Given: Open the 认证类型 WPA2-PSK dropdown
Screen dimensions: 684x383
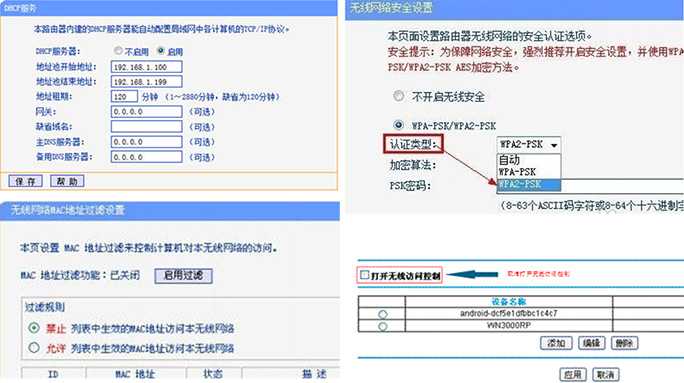Looking at the screenshot, I should click(x=529, y=144).
